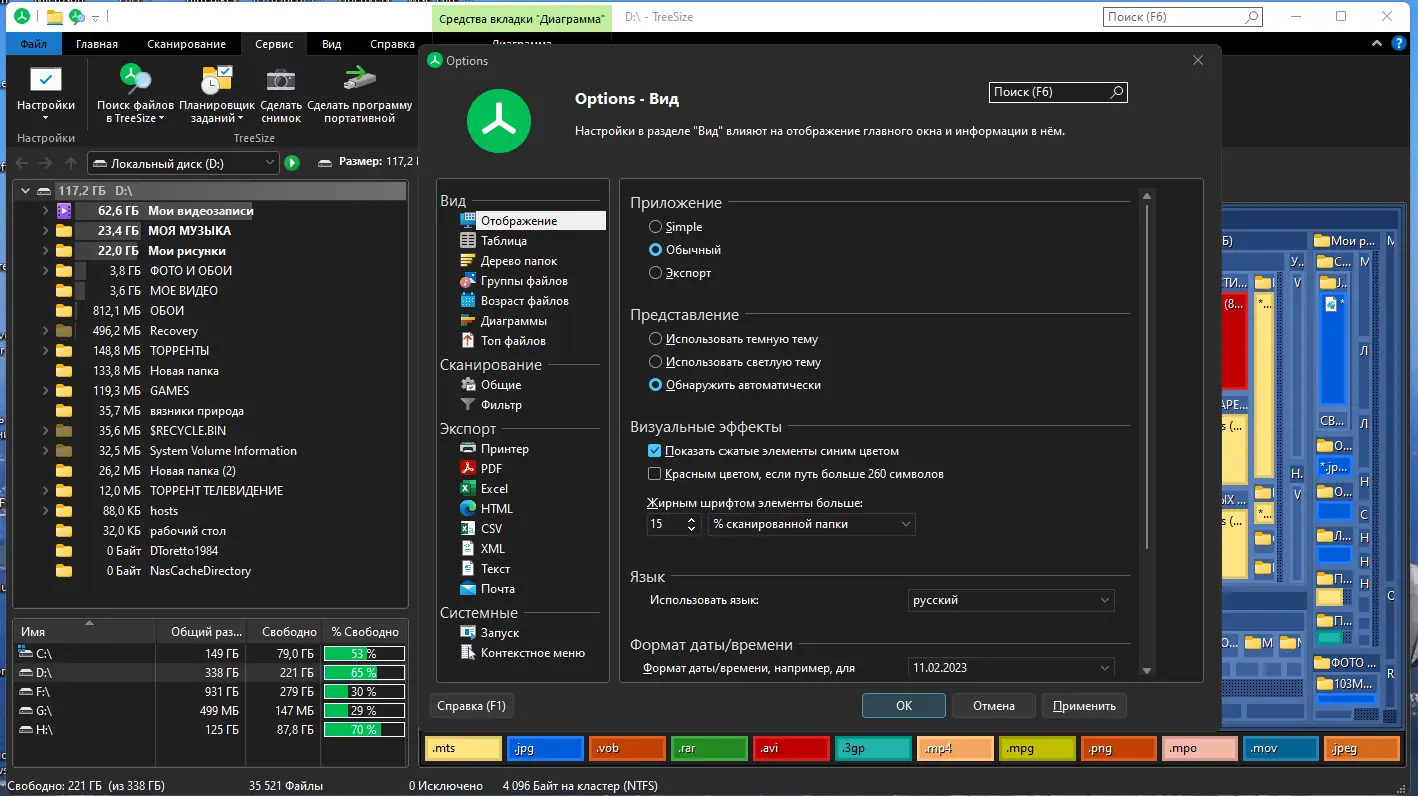Switch to the Главная ribbon tab

[97, 44]
